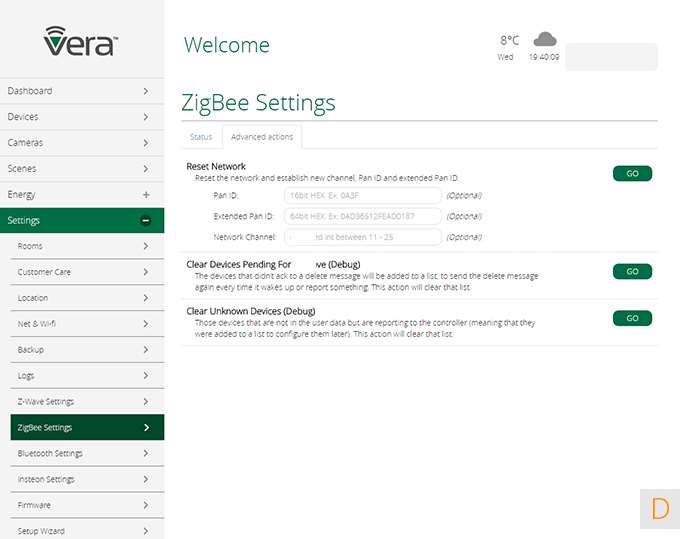The width and height of the screenshot is (690, 539).
Task: Click the Cameras chevron arrow
Action: [146, 143]
